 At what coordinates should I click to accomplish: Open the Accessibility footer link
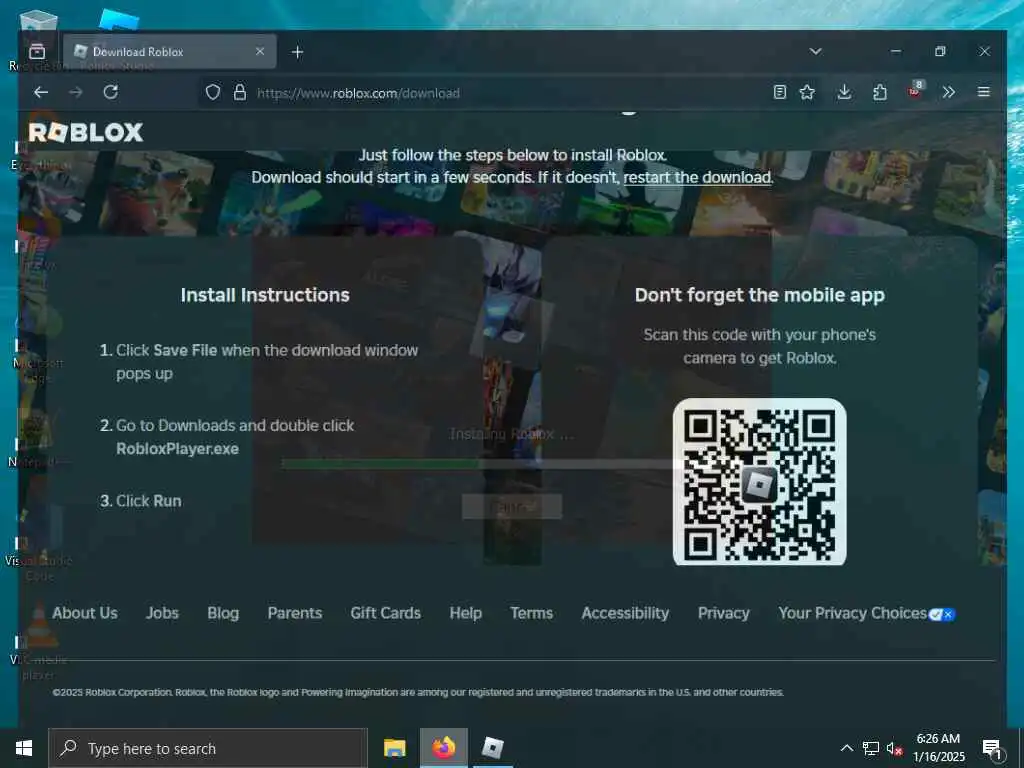625,613
